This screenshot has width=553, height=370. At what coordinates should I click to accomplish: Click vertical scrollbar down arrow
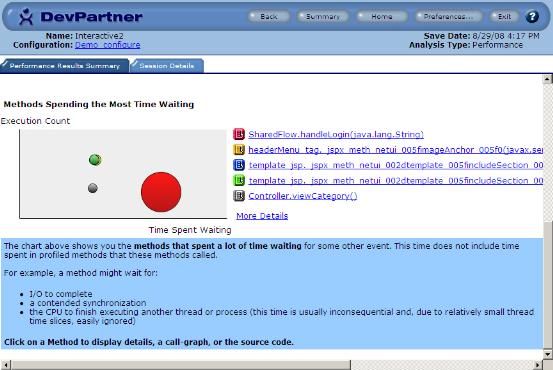pyautogui.click(x=547, y=354)
